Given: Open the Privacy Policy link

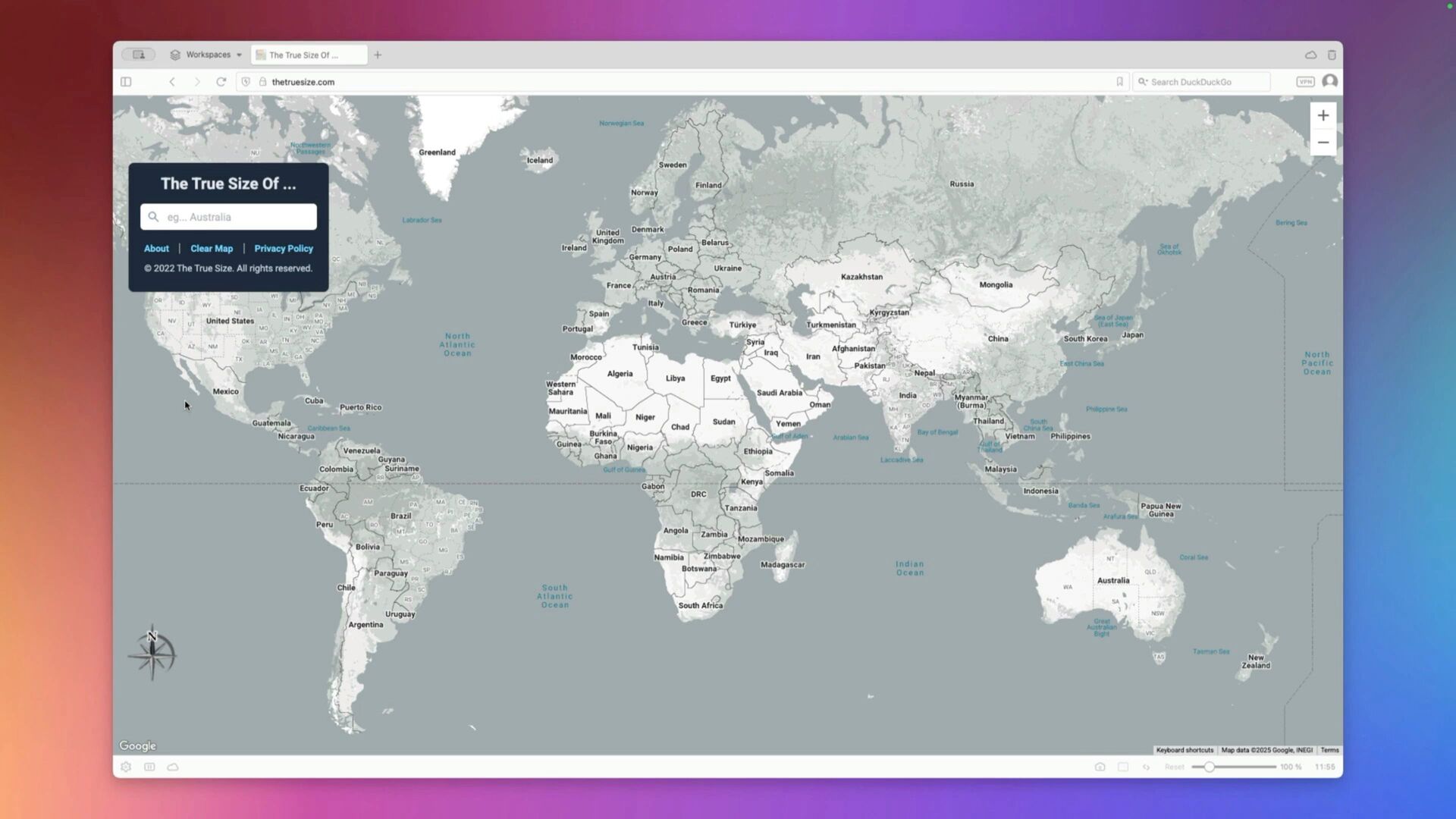Looking at the screenshot, I should coord(284,249).
